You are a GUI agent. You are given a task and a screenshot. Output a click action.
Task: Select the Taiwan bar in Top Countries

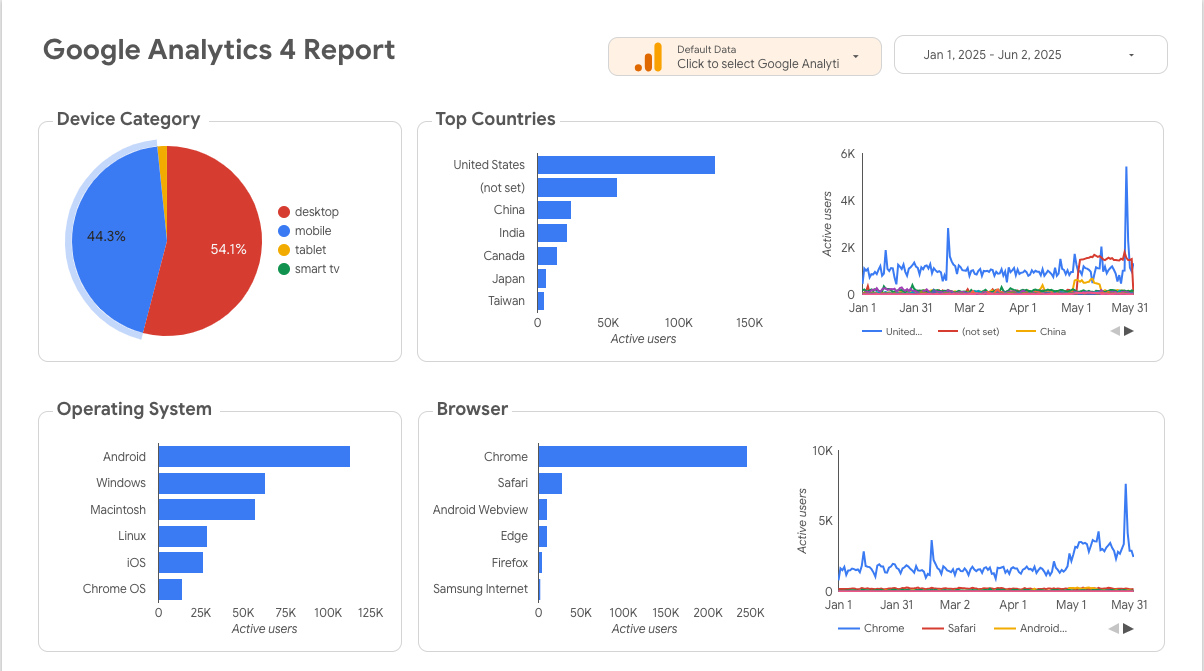(541, 301)
